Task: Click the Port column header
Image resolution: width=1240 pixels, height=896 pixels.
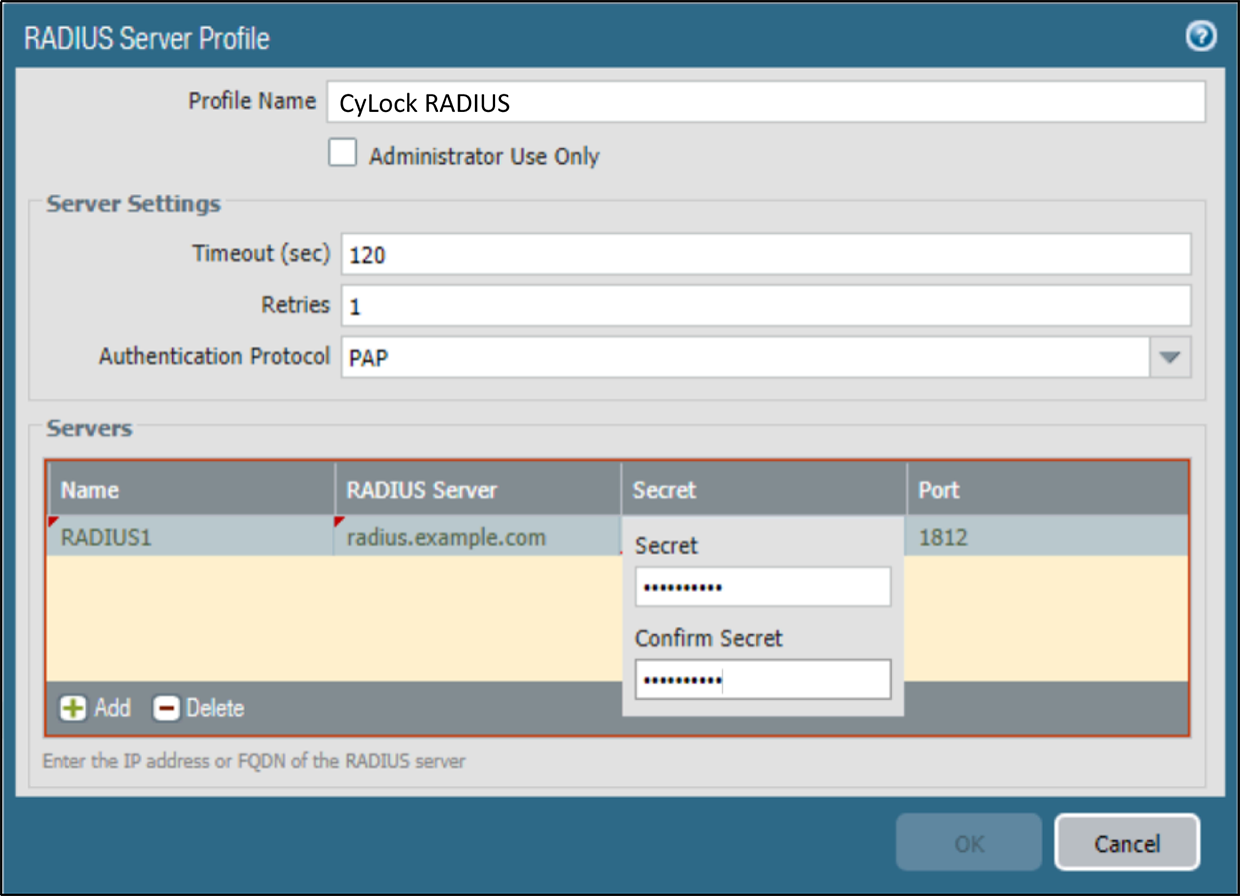Action: pos(1047,490)
